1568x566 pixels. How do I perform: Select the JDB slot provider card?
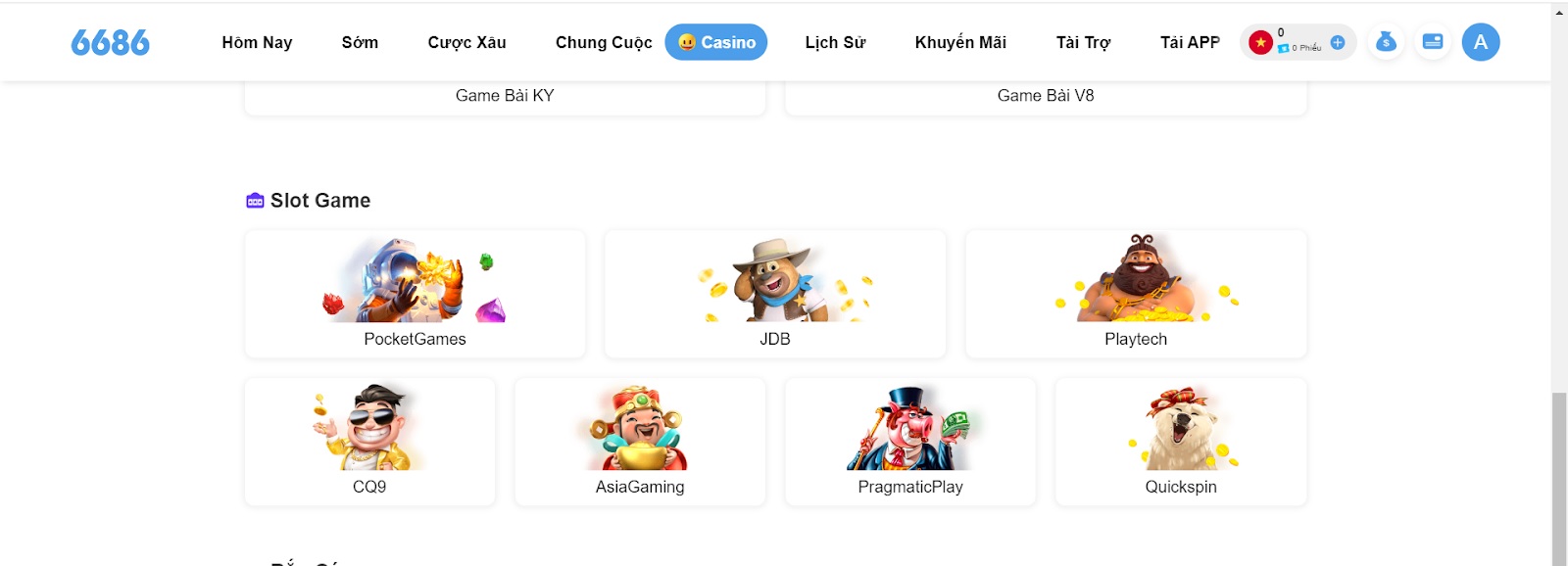point(775,294)
